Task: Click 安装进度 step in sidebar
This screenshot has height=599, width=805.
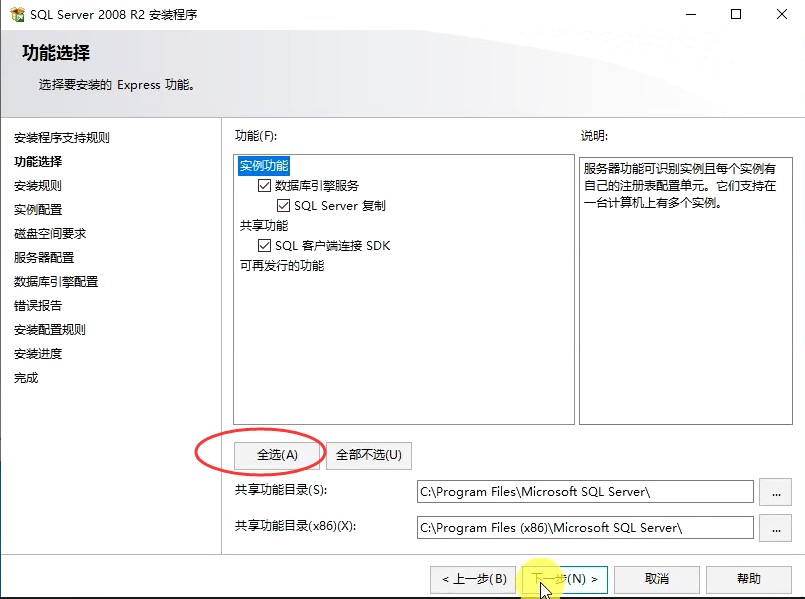Action: pos(38,354)
